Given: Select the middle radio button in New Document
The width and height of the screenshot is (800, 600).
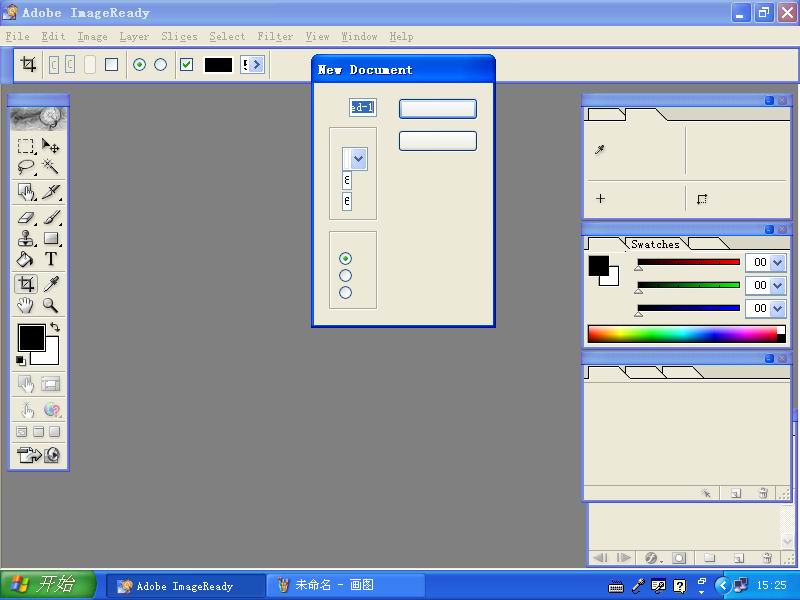Looking at the screenshot, I should tap(345, 276).
